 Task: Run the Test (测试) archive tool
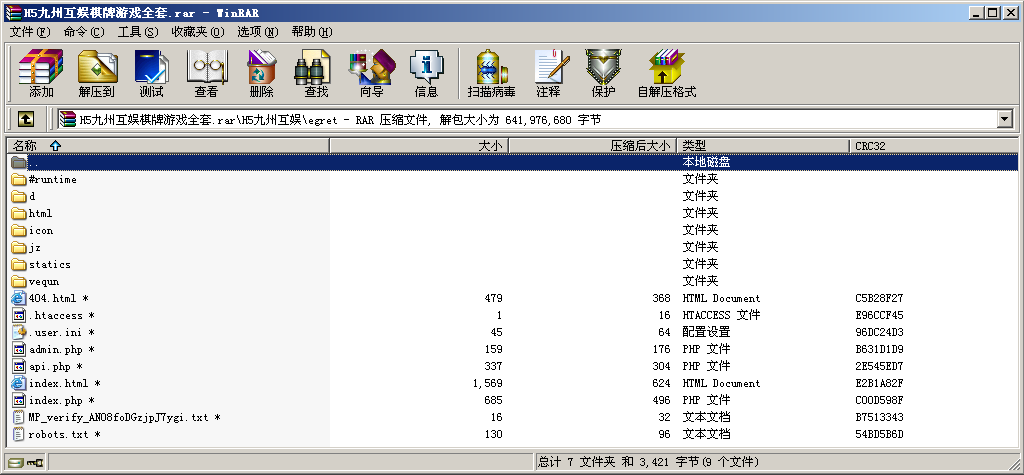(151, 73)
